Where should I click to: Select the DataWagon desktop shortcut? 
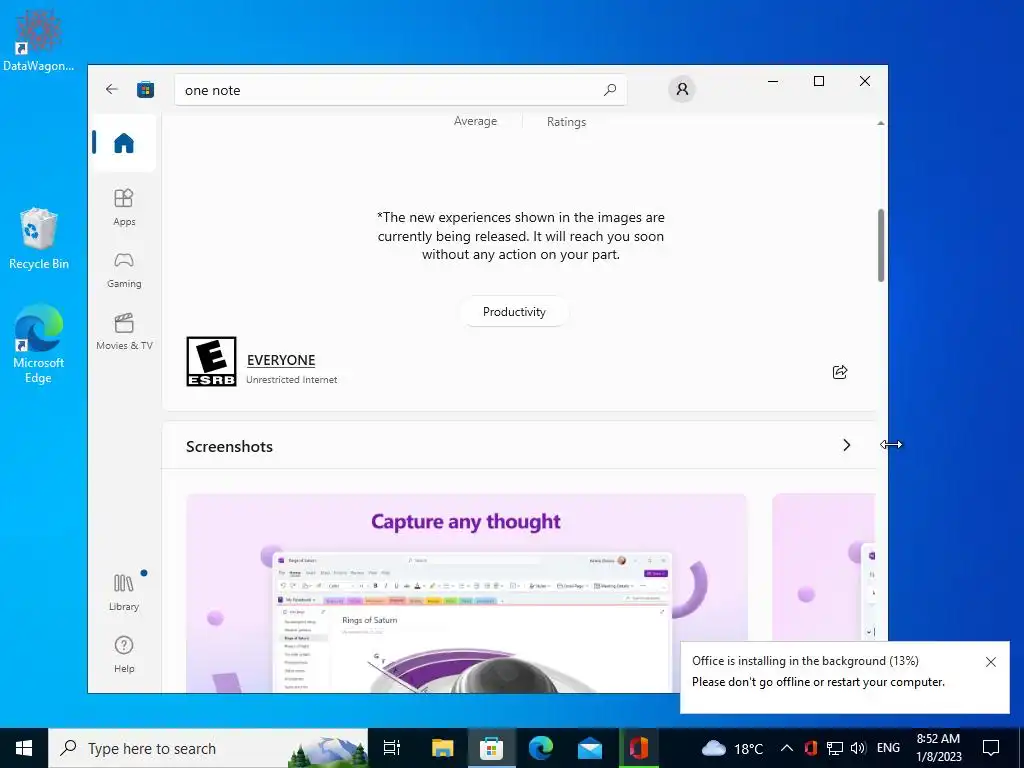(x=39, y=40)
